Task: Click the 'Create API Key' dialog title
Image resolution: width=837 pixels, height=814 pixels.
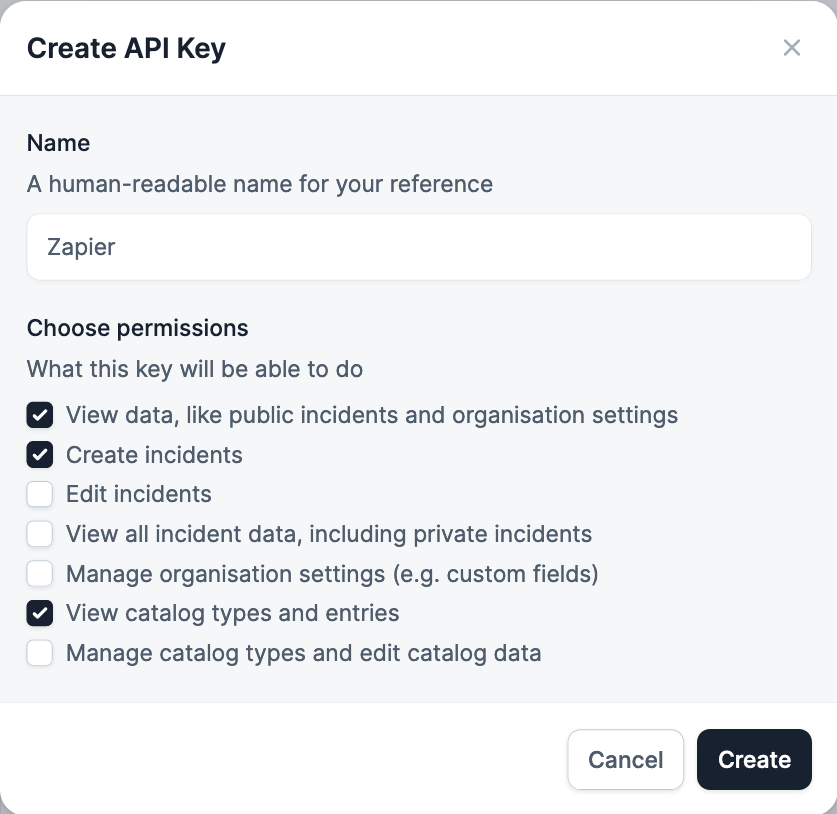Action: 126,48
